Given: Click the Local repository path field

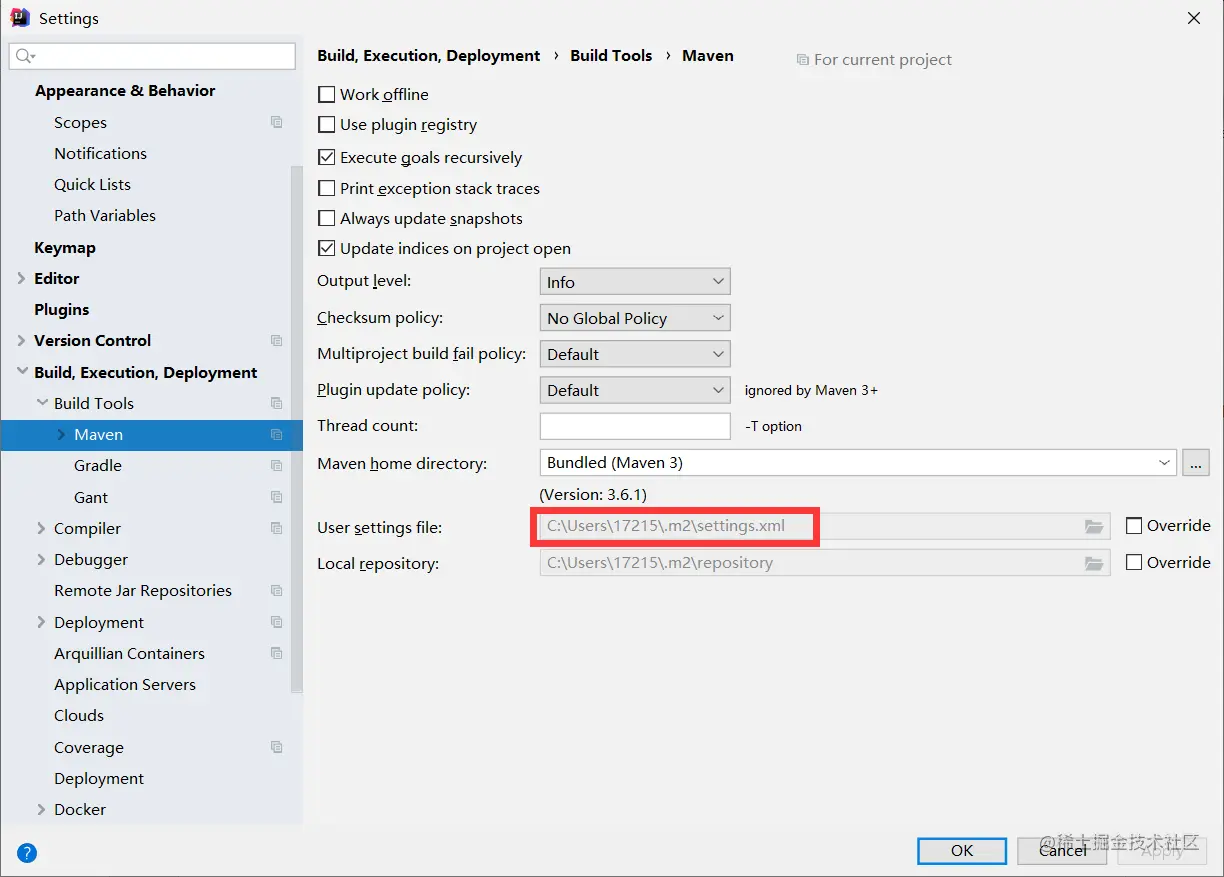Looking at the screenshot, I should click(825, 563).
